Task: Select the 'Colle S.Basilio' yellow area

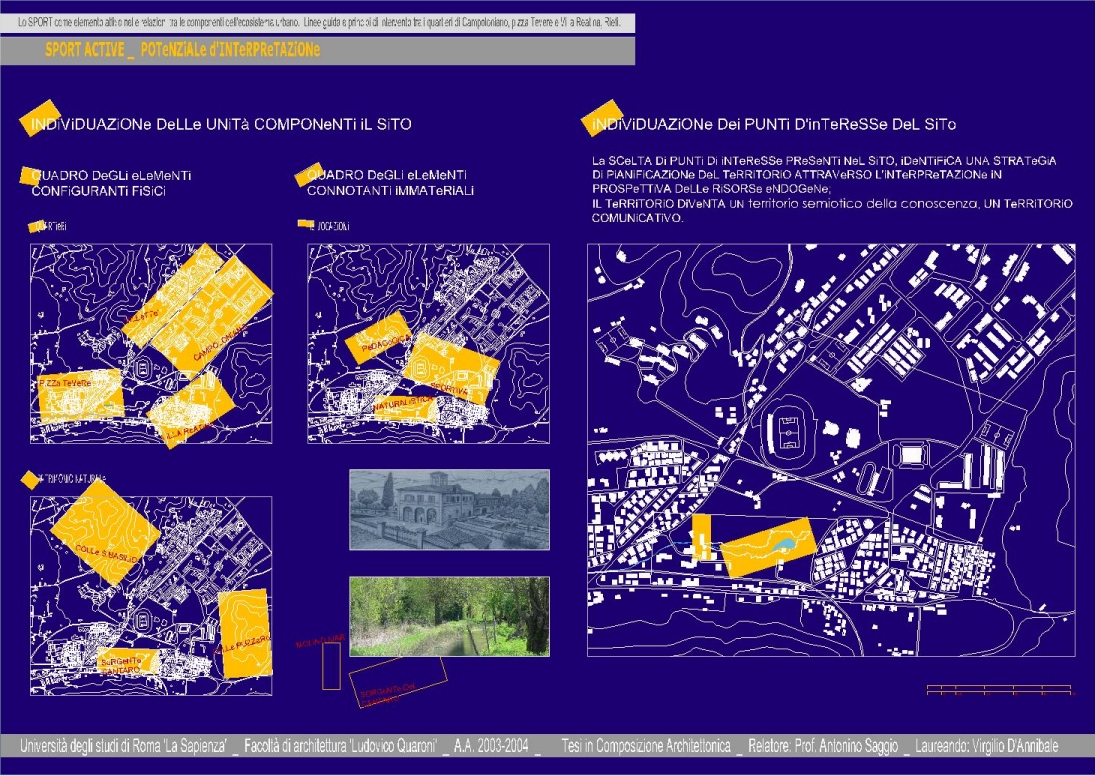Action: (104, 537)
